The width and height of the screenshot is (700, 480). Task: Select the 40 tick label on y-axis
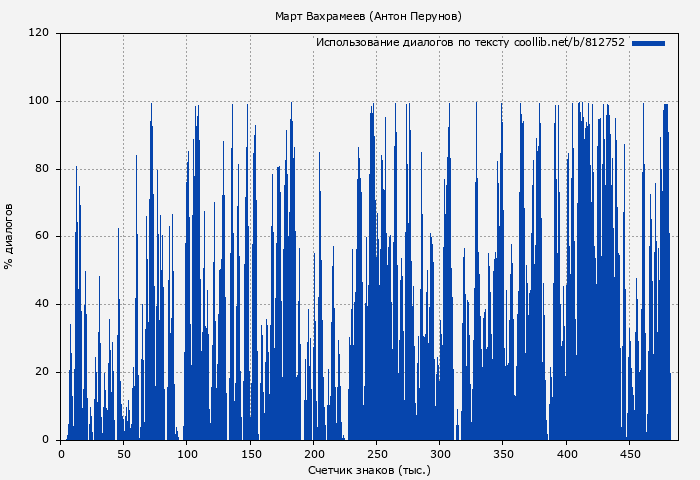pyautogui.click(x=43, y=305)
